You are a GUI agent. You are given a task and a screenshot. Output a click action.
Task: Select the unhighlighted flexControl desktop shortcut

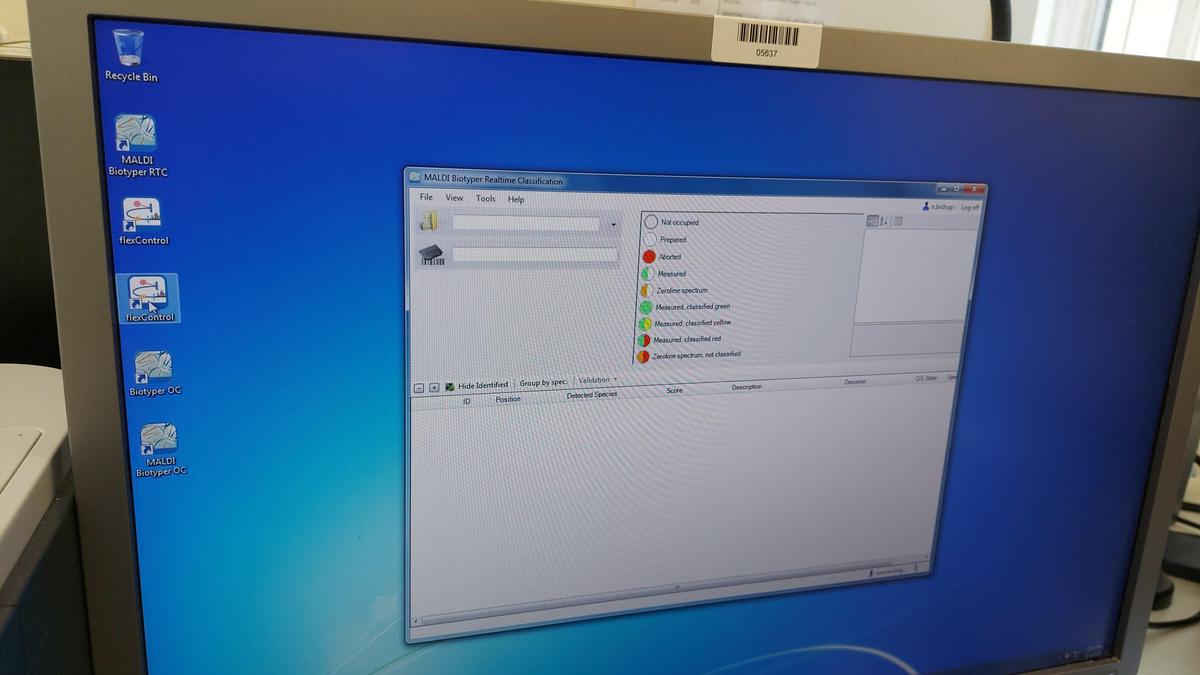pos(144,221)
